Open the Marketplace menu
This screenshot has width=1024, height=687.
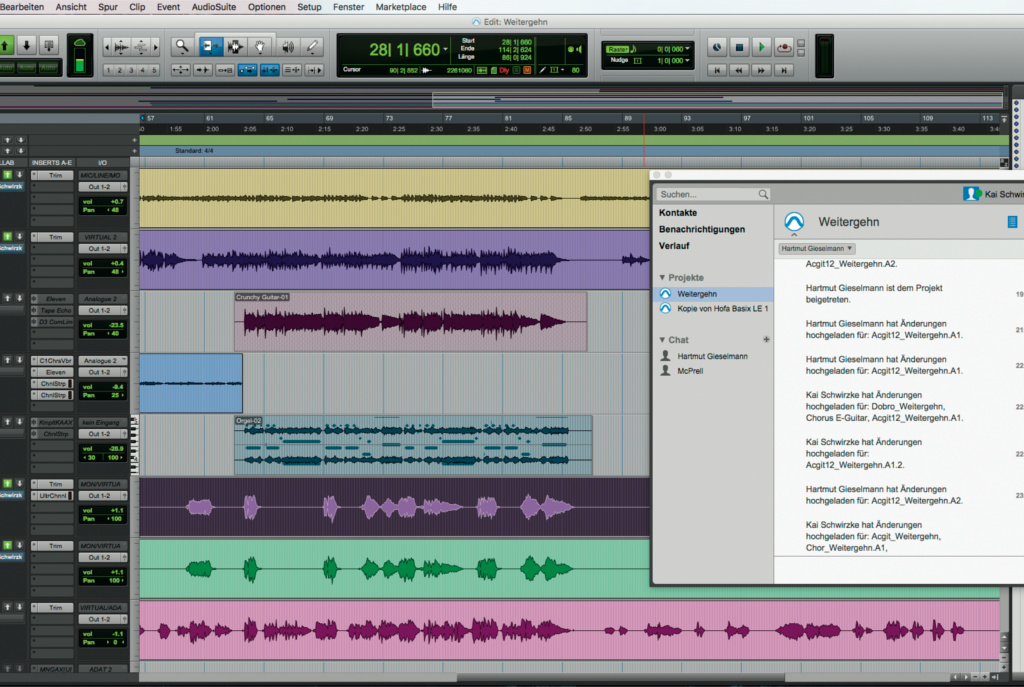(400, 7)
